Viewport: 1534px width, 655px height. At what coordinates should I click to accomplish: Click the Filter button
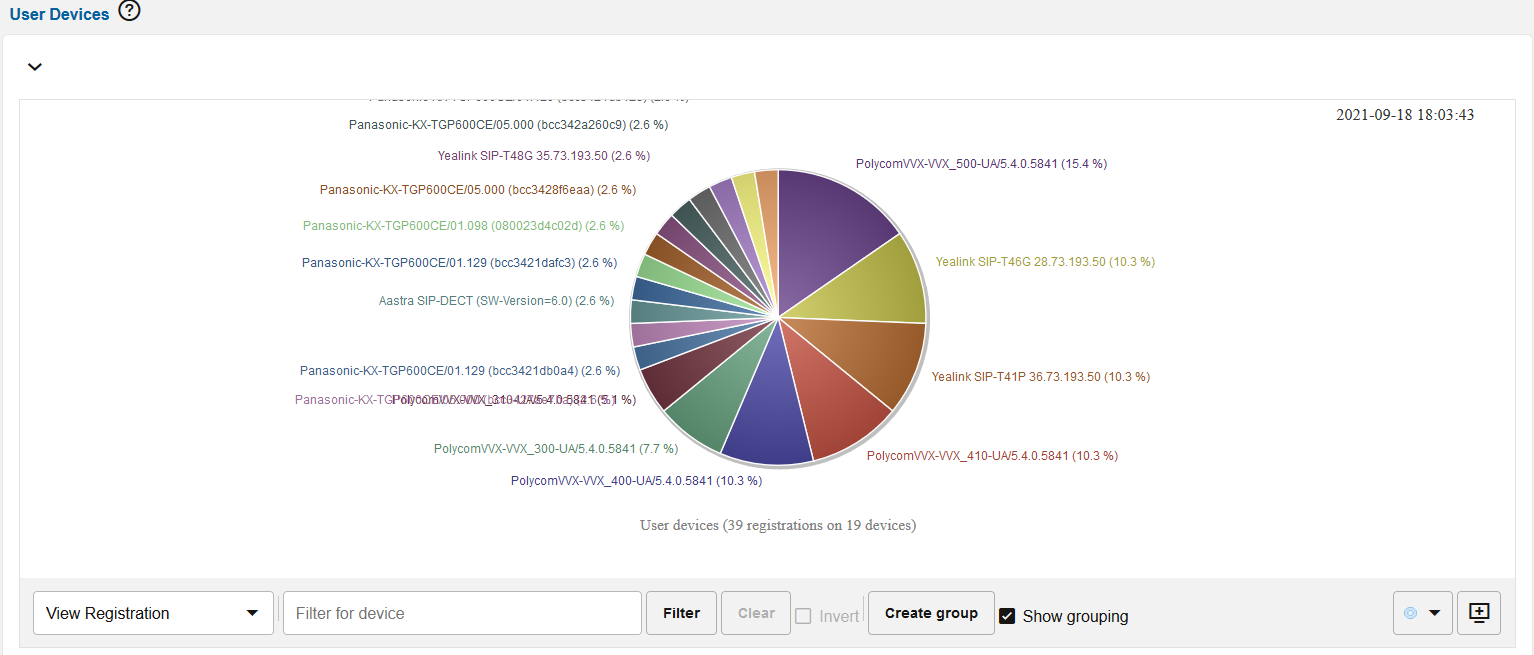pyautogui.click(x=682, y=613)
